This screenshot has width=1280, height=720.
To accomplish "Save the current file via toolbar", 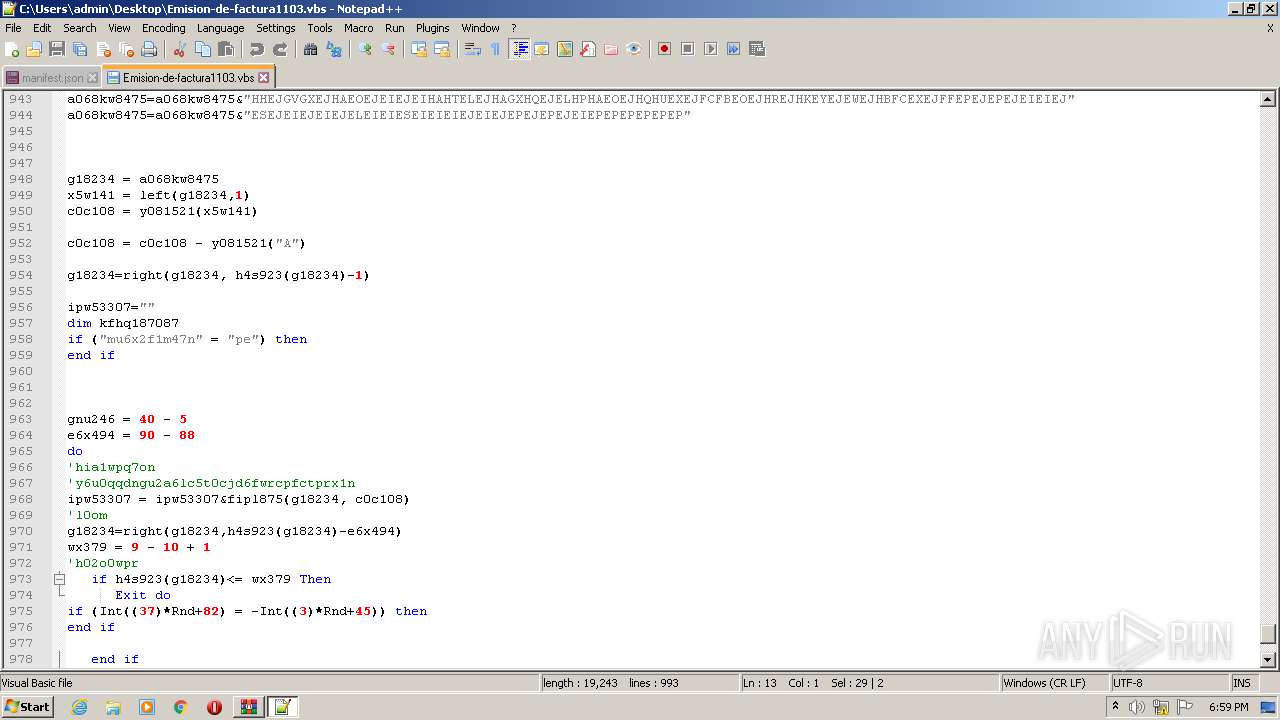I will pyautogui.click(x=57, y=49).
